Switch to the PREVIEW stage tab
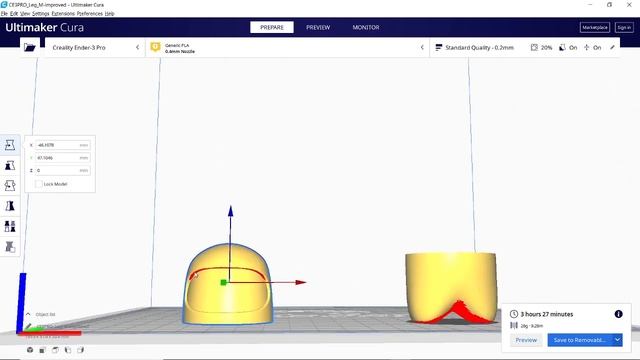This screenshot has width=640, height=360. click(318, 27)
